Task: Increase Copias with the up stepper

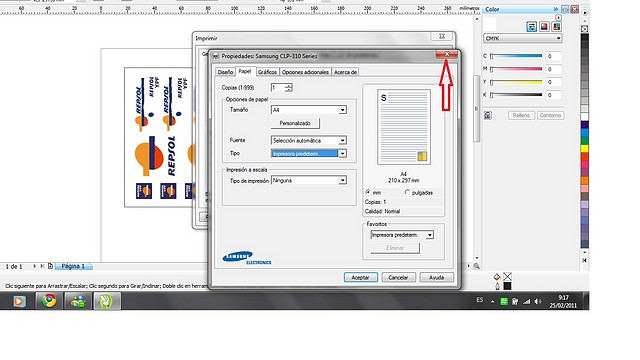Action: click(289, 85)
